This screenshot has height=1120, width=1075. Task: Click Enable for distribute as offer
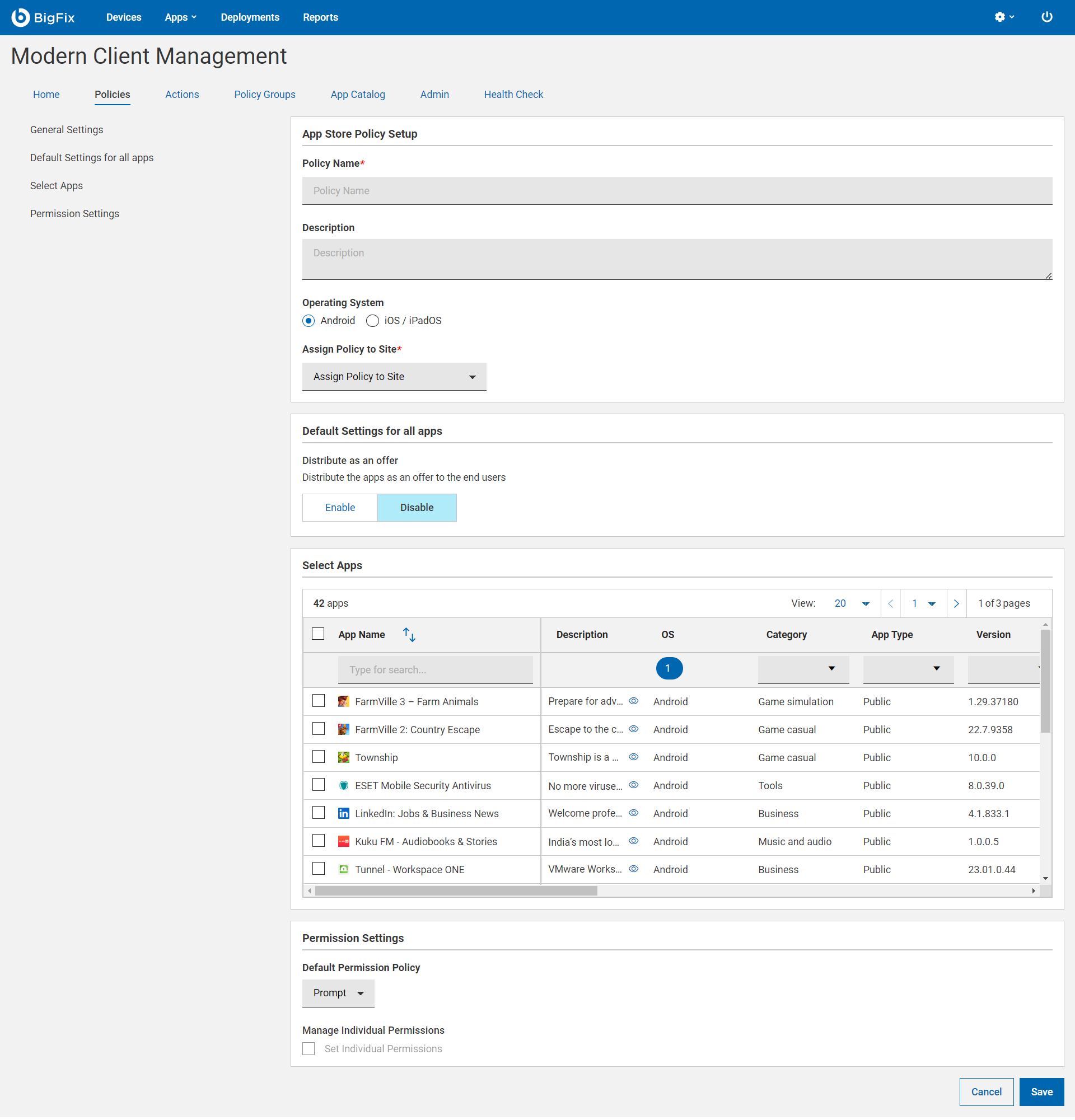tap(339, 508)
